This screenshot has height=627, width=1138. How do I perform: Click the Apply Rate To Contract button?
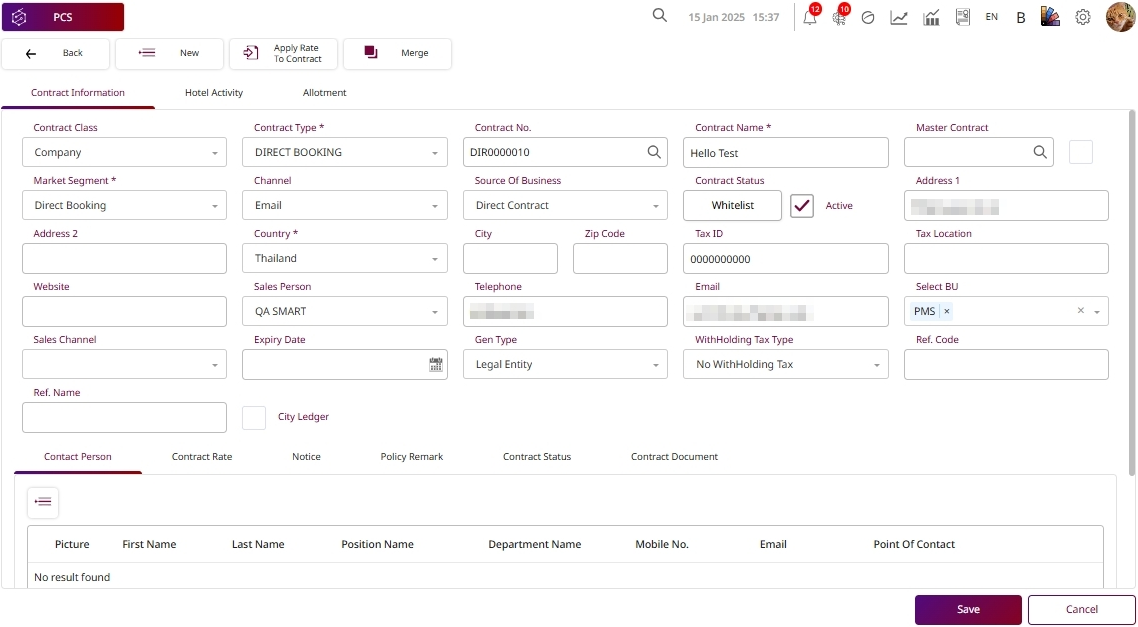[x=284, y=54]
